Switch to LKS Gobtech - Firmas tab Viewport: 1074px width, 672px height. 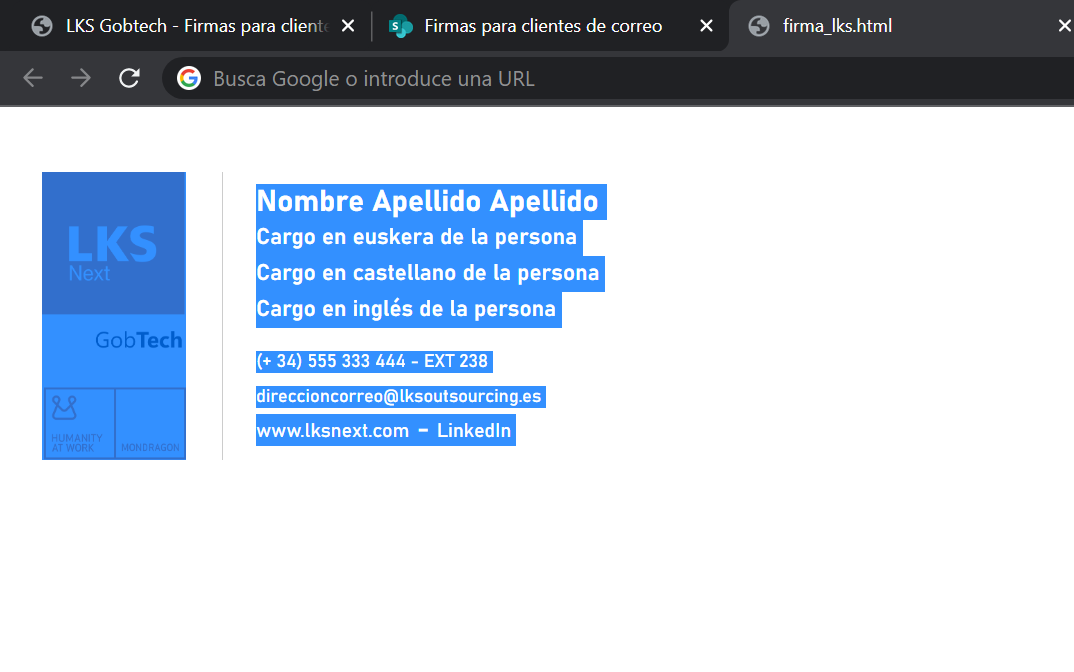pyautogui.click(x=197, y=26)
